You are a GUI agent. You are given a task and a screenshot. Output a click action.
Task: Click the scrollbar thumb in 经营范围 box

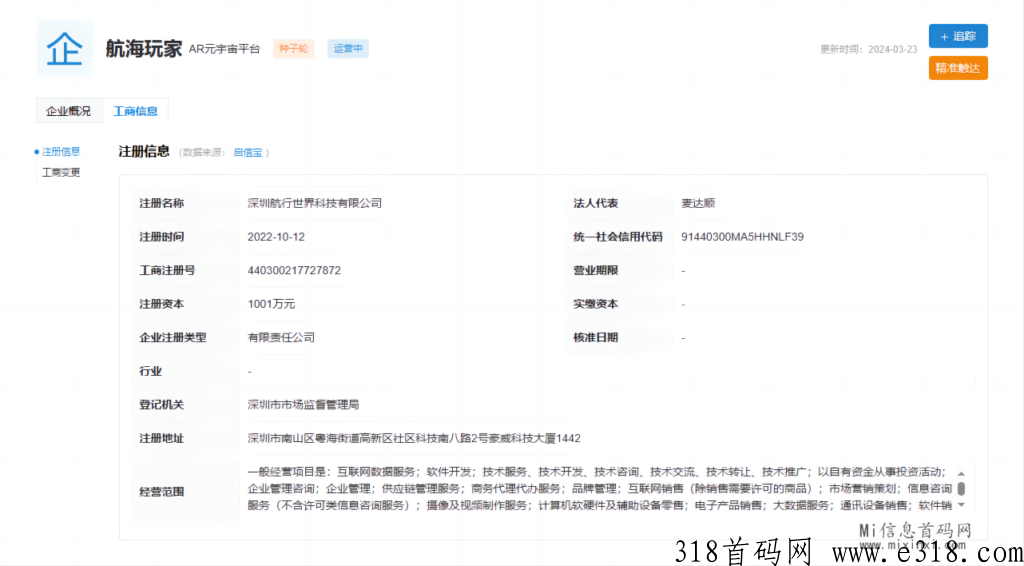coord(961,489)
